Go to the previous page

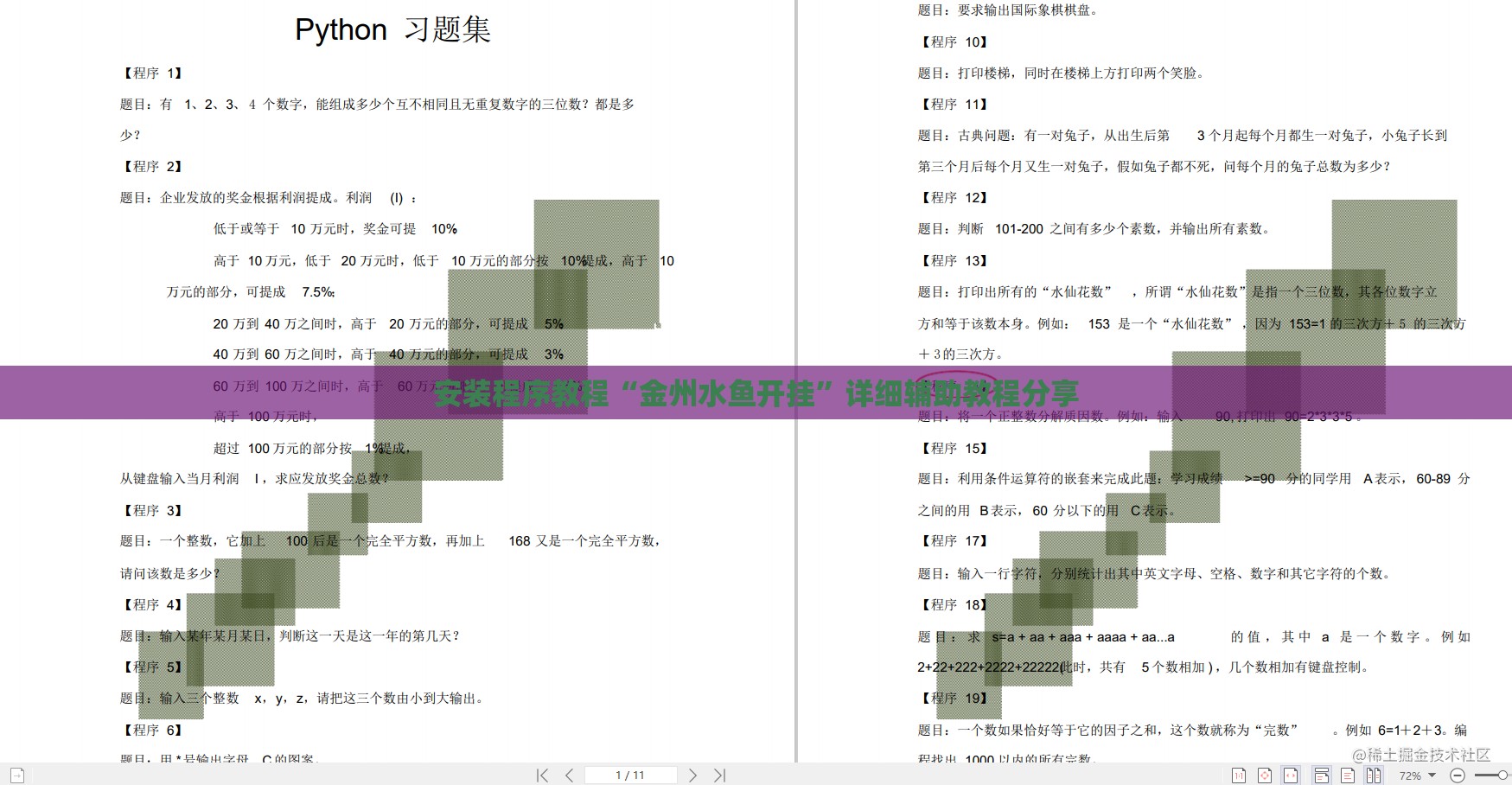569,775
